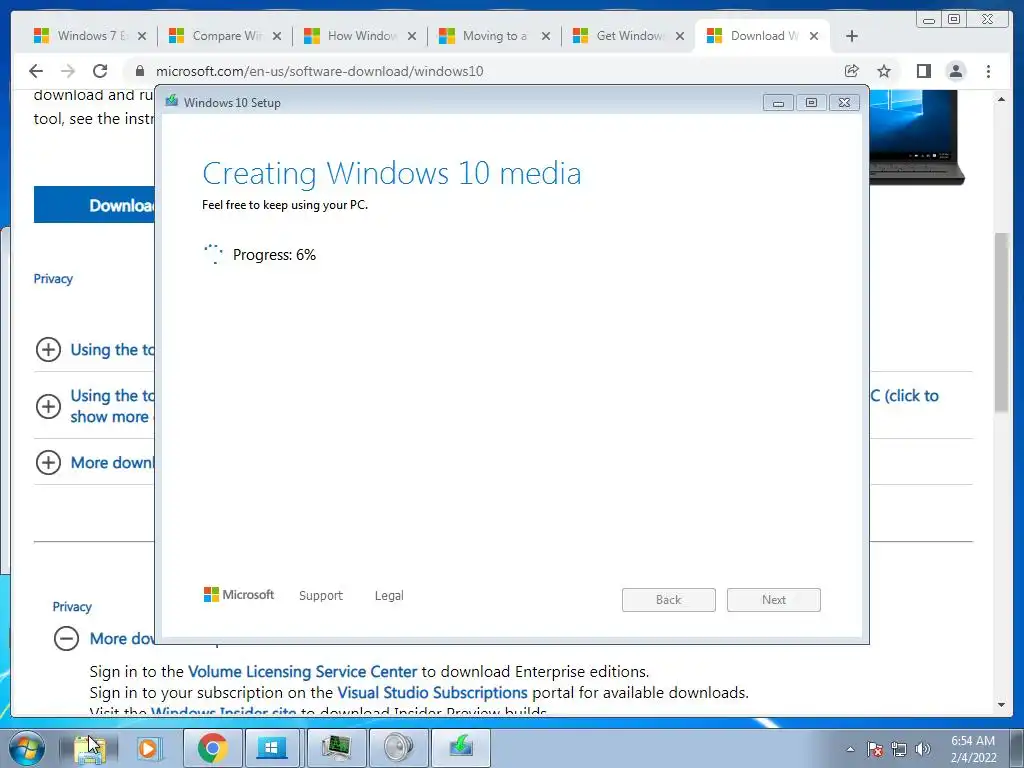Click the system monitor taskbar icon

click(x=336, y=748)
